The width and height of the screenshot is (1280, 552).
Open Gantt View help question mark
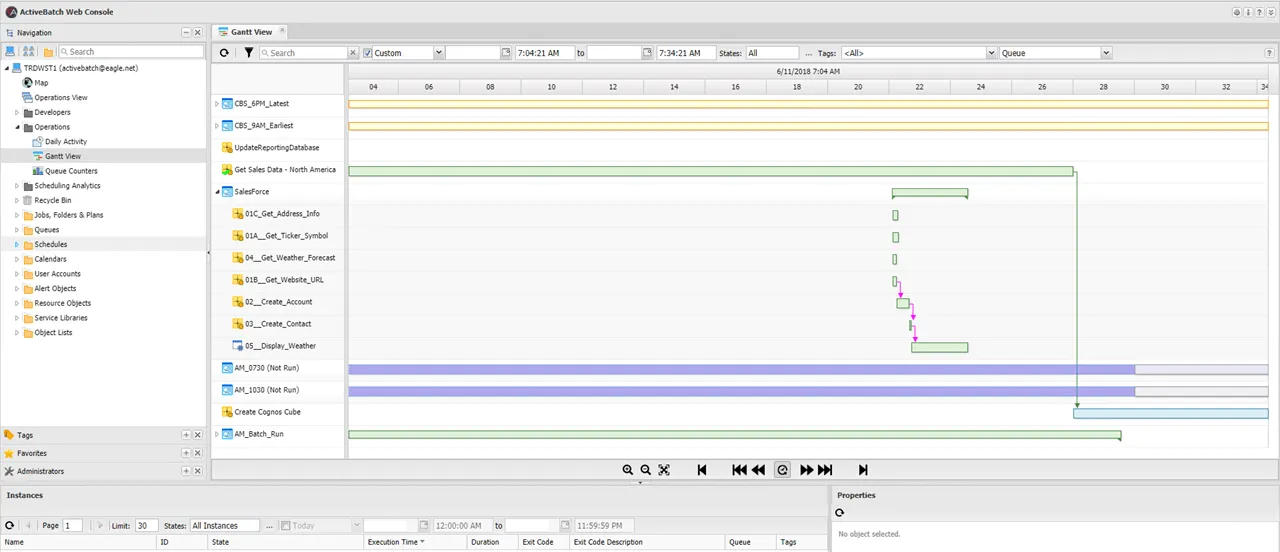click(1270, 53)
